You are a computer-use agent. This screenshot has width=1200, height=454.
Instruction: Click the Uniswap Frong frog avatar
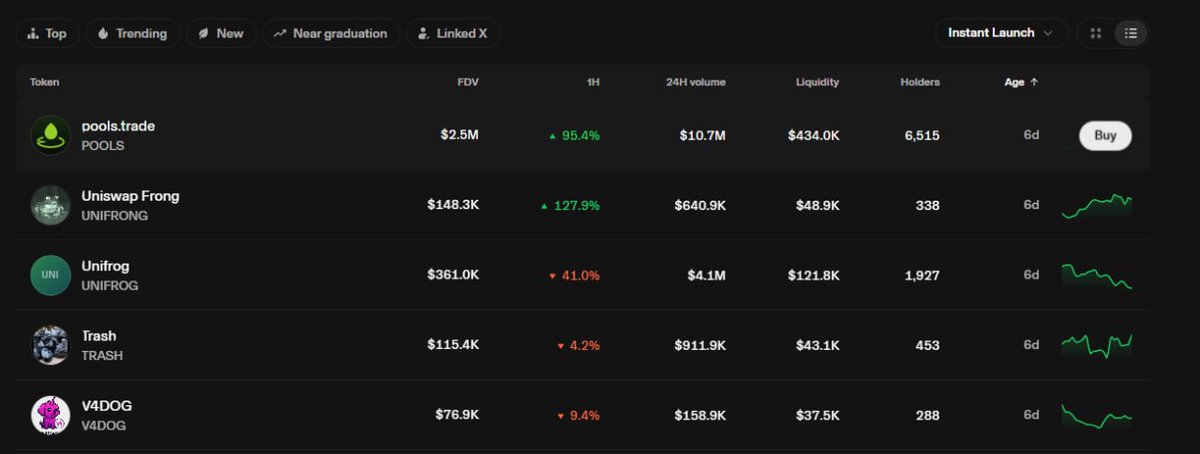(50, 205)
